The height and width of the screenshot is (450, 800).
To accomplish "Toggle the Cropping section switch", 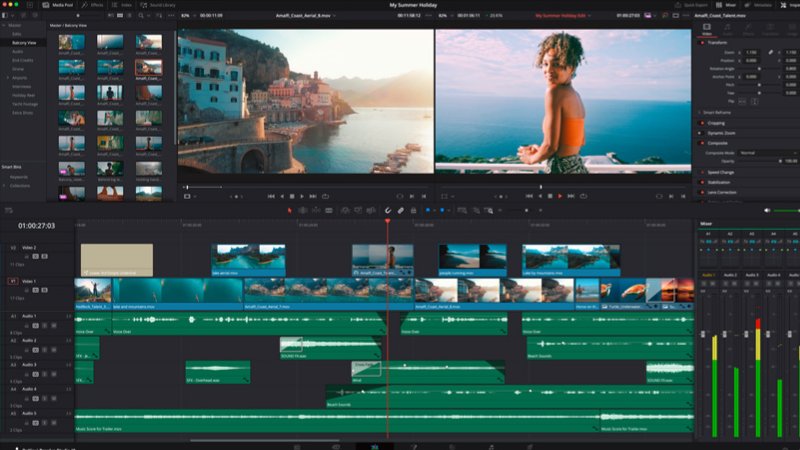I will point(702,123).
